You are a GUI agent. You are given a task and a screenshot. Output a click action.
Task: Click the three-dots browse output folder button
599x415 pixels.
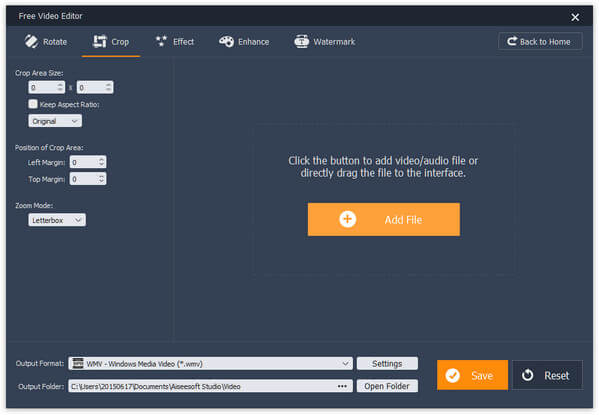[342, 386]
